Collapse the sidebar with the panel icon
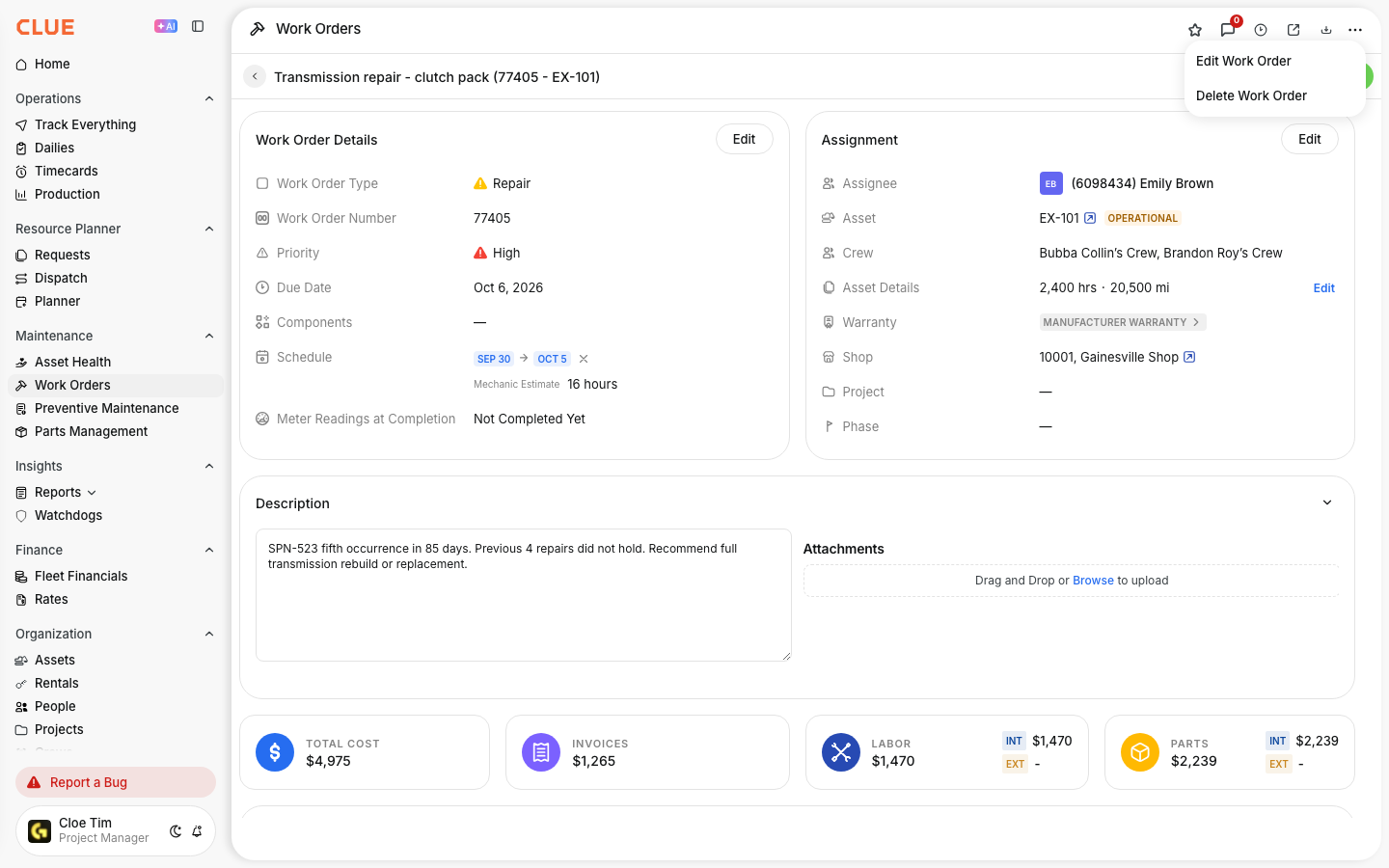1389x868 pixels. [198, 27]
